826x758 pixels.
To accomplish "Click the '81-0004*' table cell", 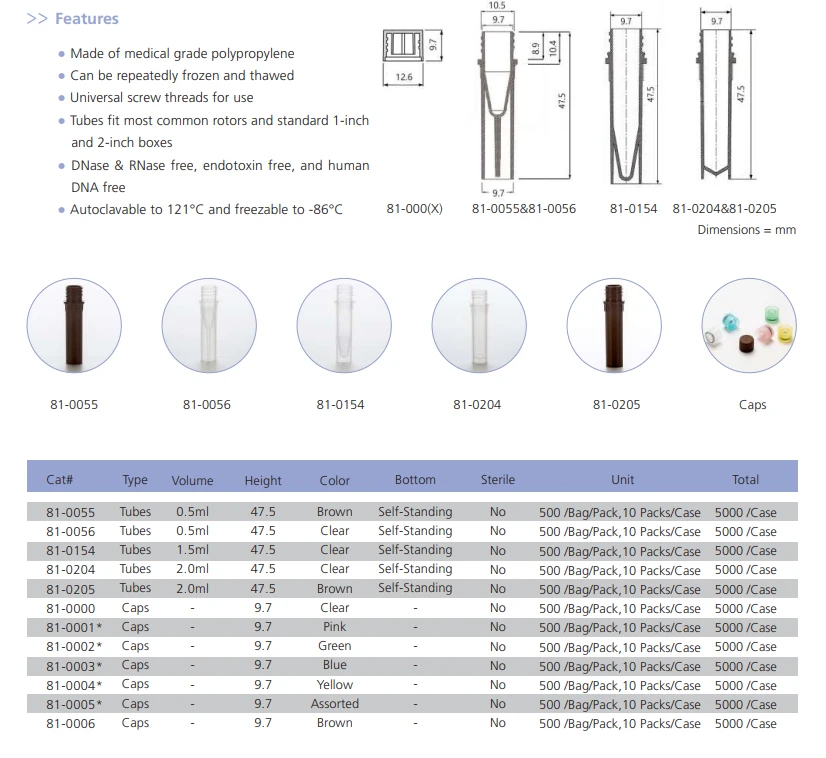I will [74, 685].
